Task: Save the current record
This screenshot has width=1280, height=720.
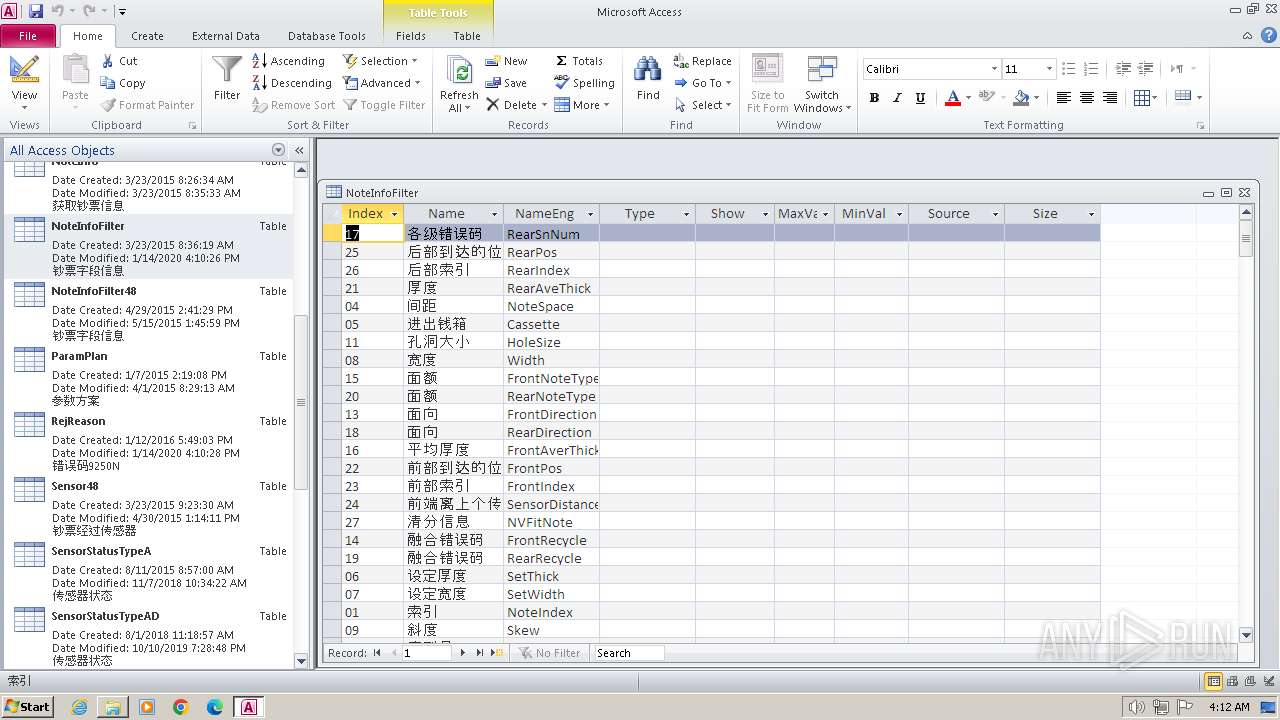Action: click(x=507, y=83)
